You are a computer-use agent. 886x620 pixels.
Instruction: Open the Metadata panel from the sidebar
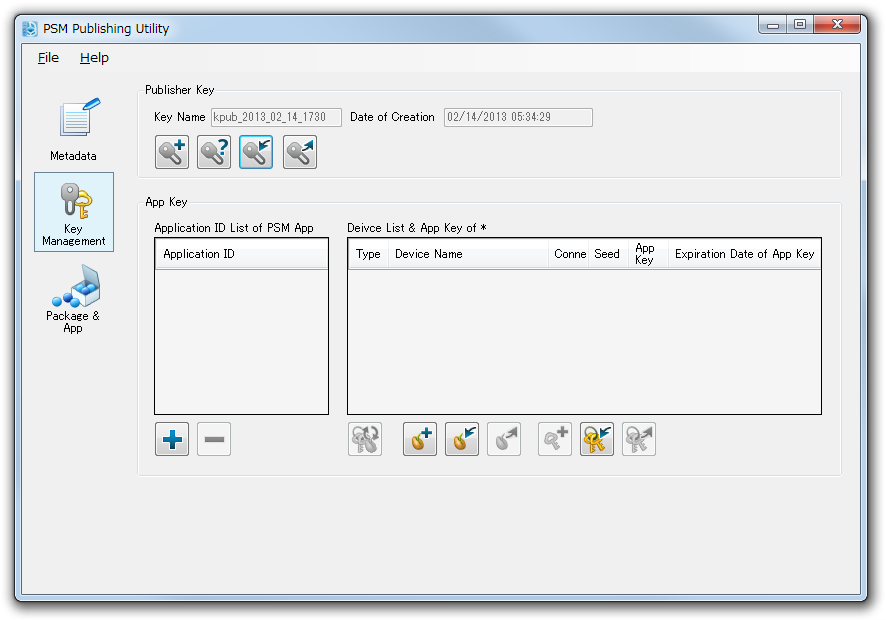74,130
